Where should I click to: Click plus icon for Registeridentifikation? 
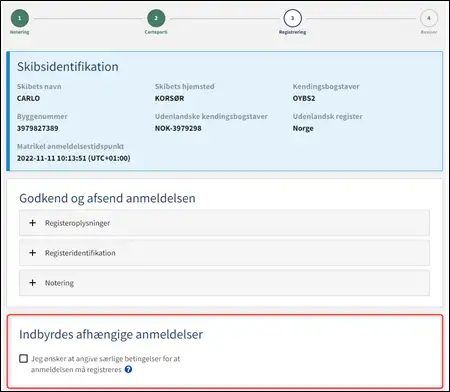(x=32, y=253)
